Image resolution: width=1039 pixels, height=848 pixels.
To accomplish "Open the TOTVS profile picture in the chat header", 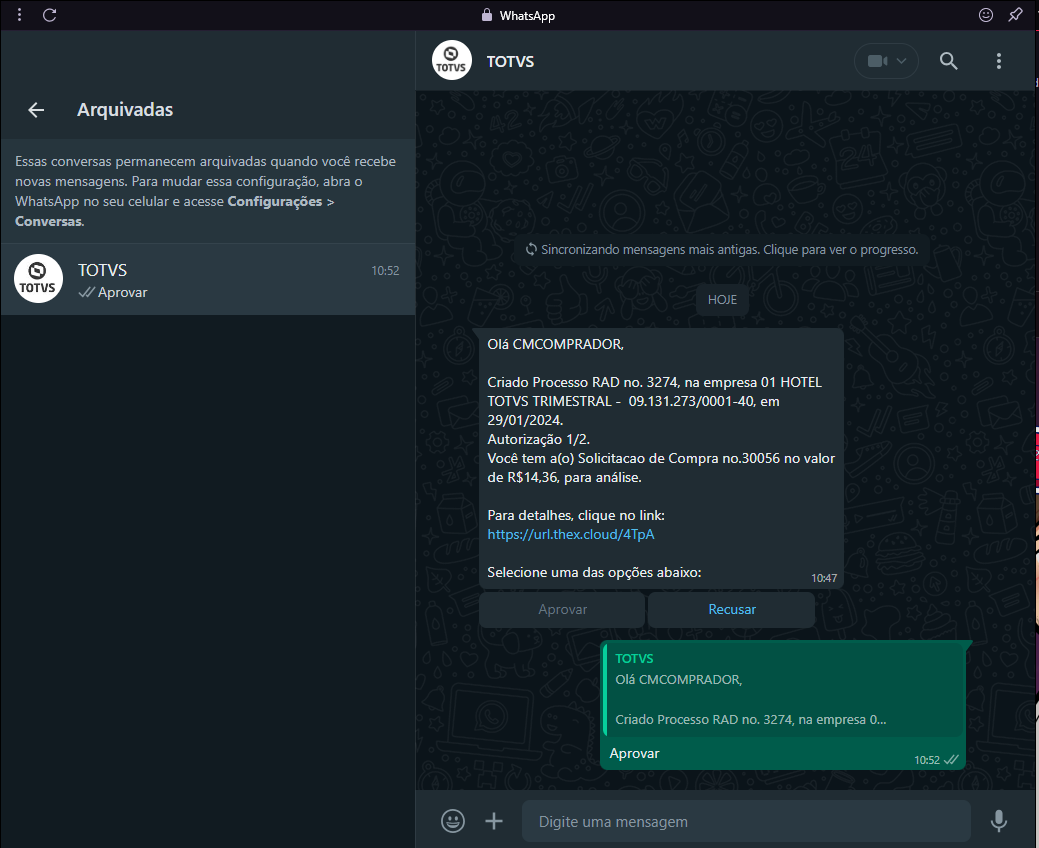I will click(x=451, y=60).
